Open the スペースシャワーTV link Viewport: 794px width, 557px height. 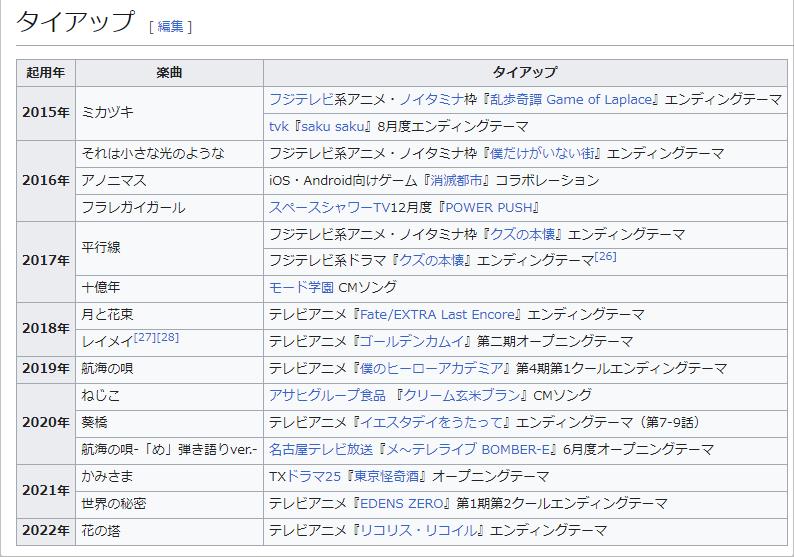point(330,207)
